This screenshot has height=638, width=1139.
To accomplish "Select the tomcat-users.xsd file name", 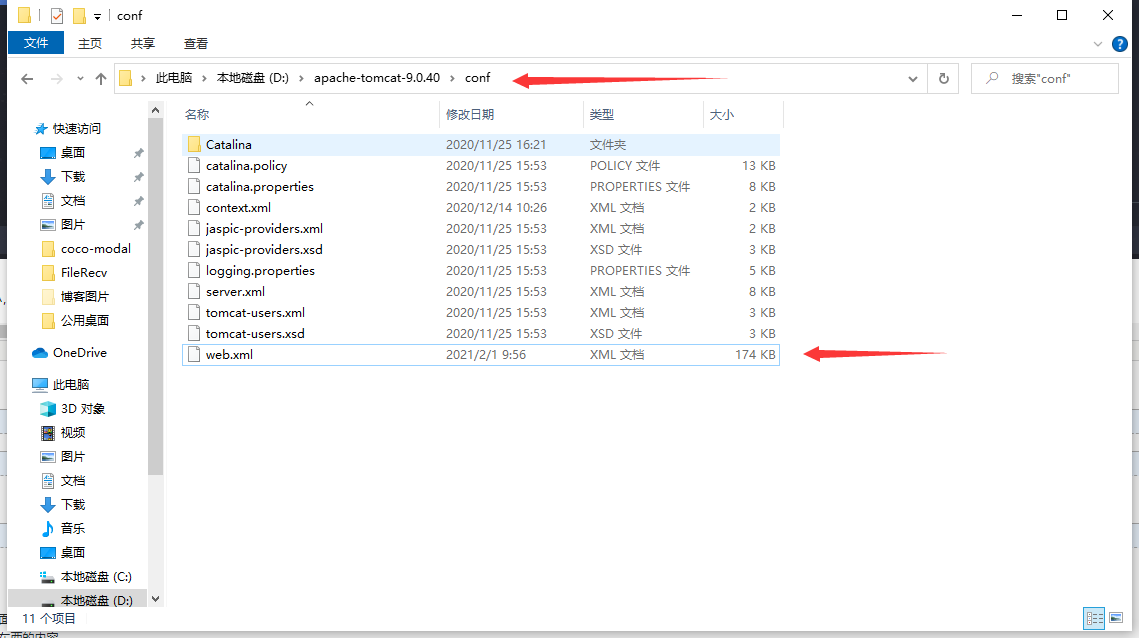I will (255, 334).
